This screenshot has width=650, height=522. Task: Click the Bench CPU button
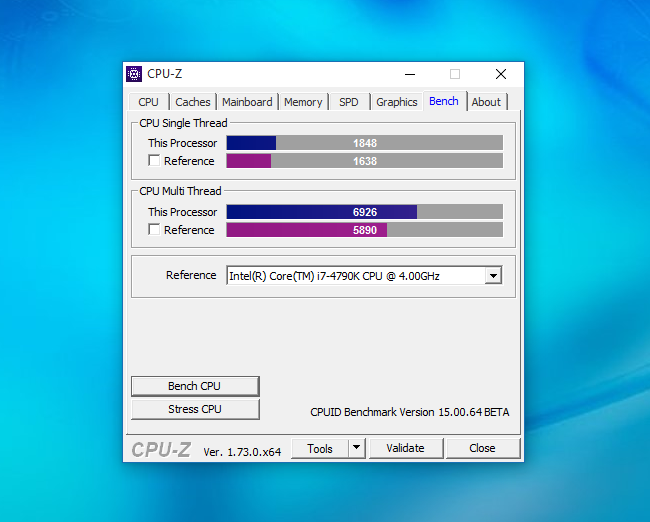(195, 386)
